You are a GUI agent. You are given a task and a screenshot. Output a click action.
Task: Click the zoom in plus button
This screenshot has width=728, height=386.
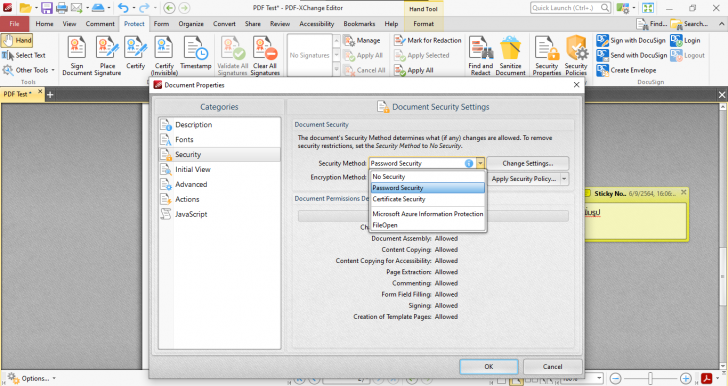coord(685,378)
